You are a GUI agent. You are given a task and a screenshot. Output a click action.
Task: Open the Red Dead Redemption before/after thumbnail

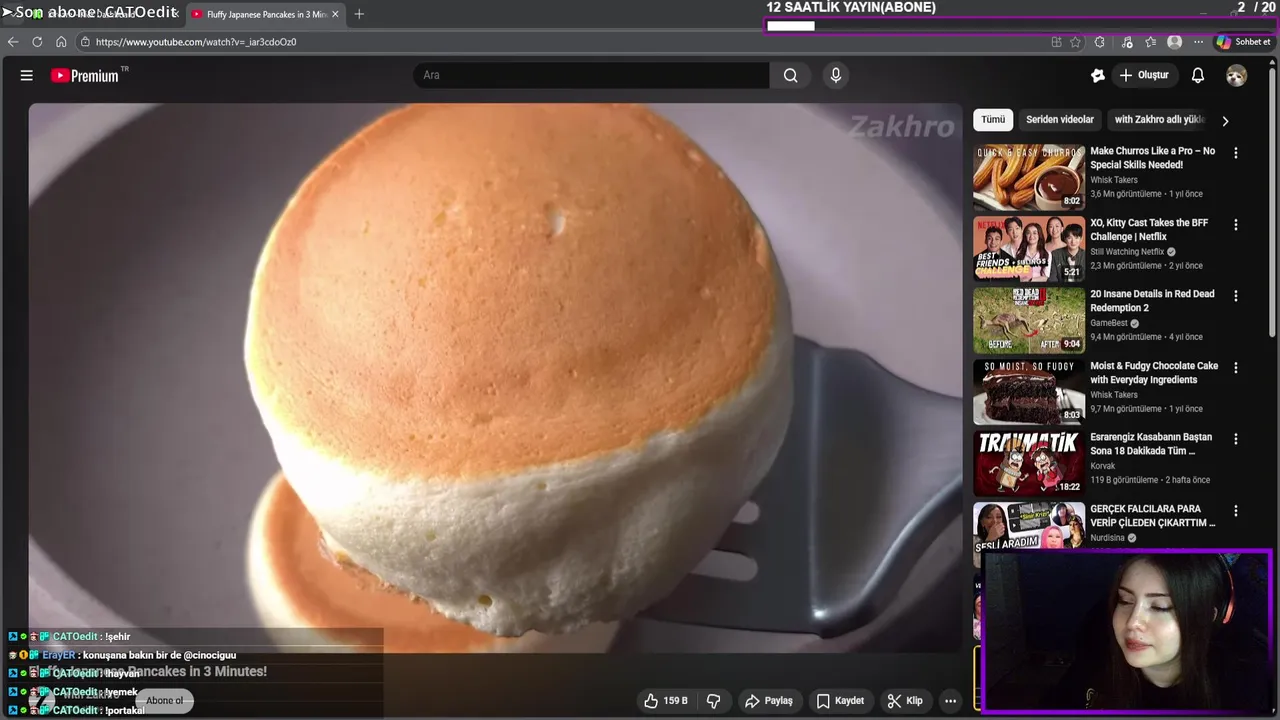1029,320
